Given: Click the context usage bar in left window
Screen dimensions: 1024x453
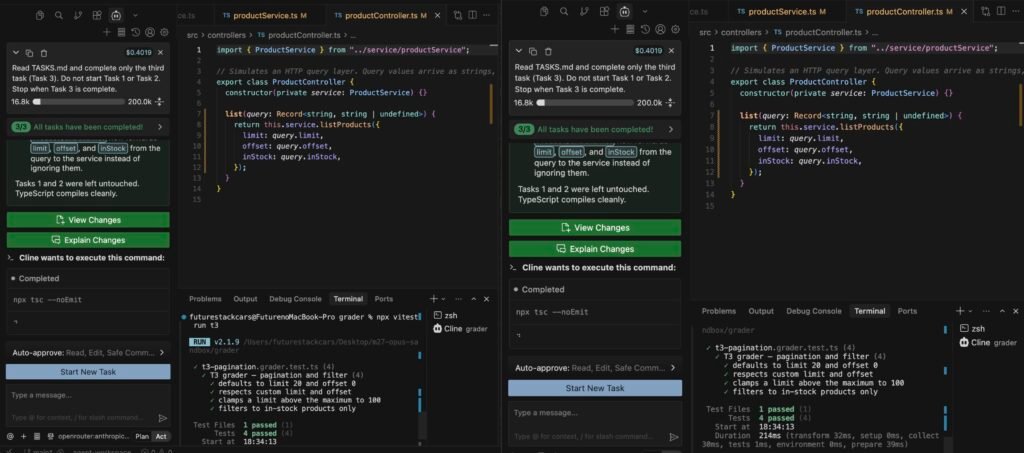Looking at the screenshot, I should pos(78,102).
